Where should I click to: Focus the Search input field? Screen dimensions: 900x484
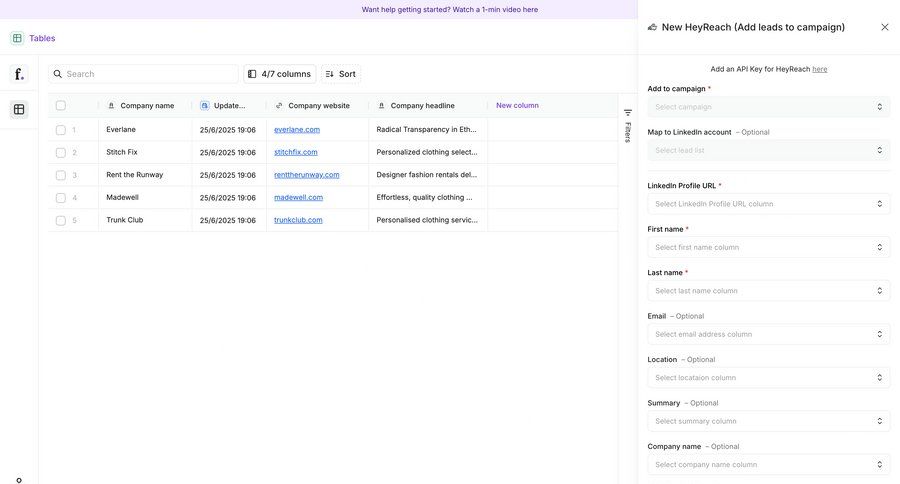coord(143,74)
